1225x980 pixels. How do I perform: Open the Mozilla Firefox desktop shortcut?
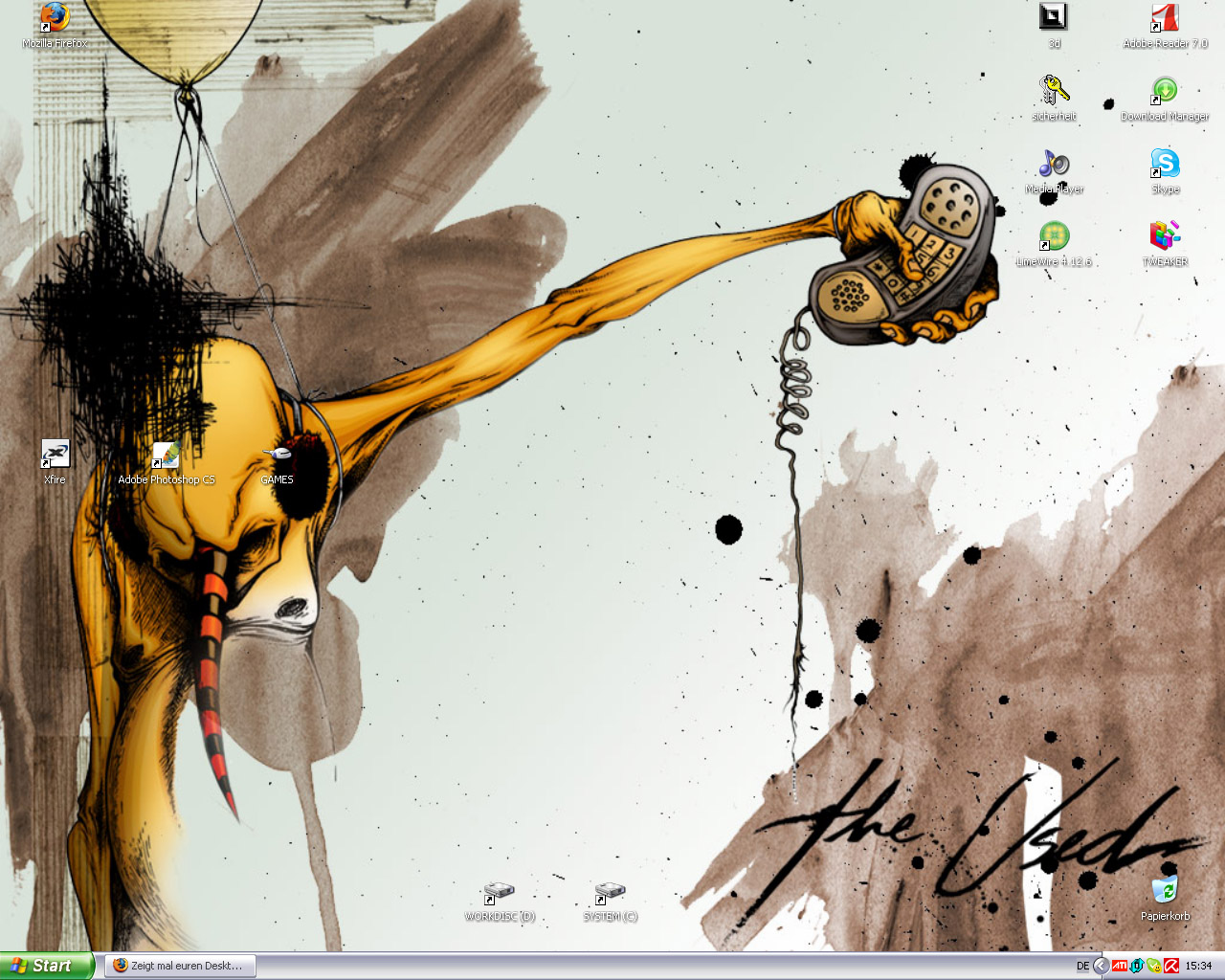point(56,26)
